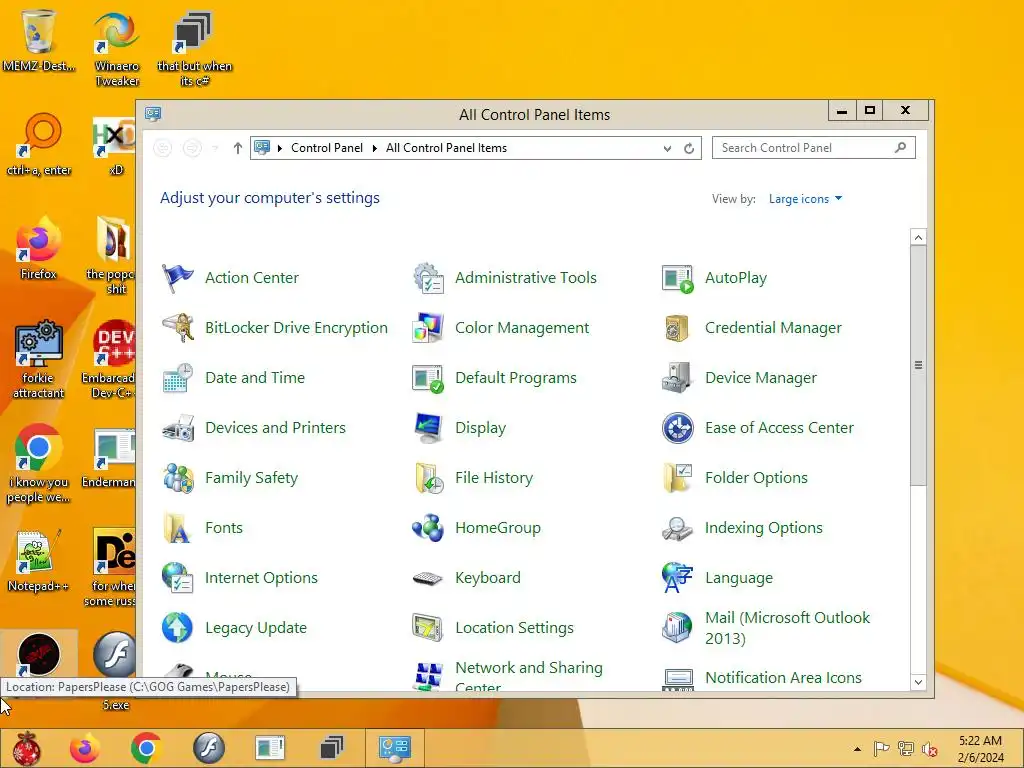Click the muted volume tray icon
The width and height of the screenshot is (1024, 768).
tap(929, 749)
